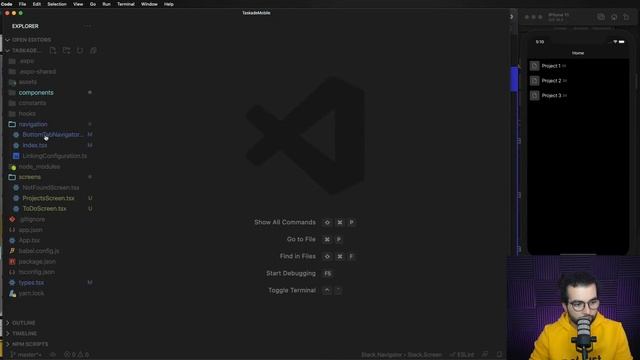Open Explorer more actions ellipsis
The height and width of the screenshot is (360, 640).
tap(87, 26)
